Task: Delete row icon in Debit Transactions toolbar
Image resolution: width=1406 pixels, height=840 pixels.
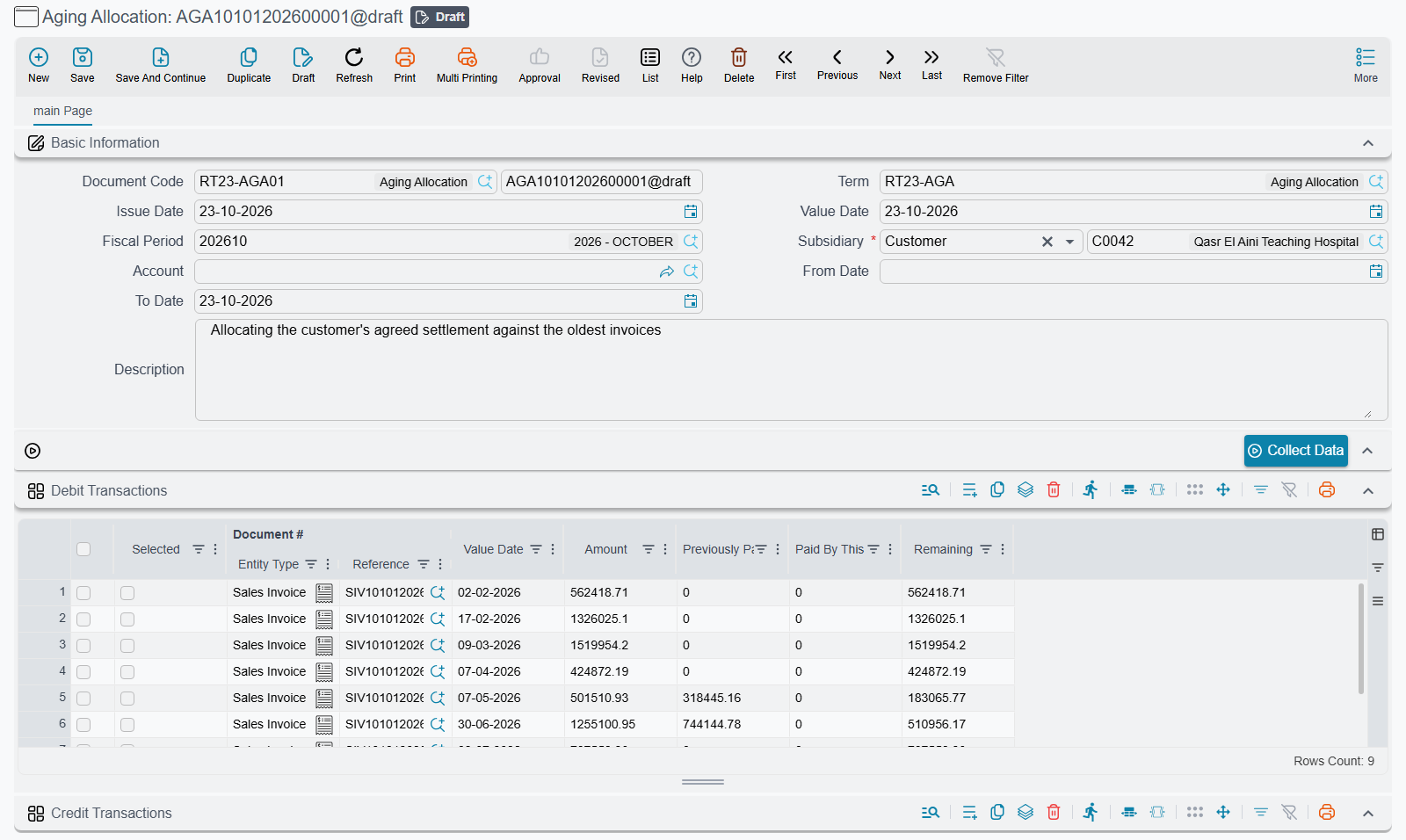Action: (1054, 490)
